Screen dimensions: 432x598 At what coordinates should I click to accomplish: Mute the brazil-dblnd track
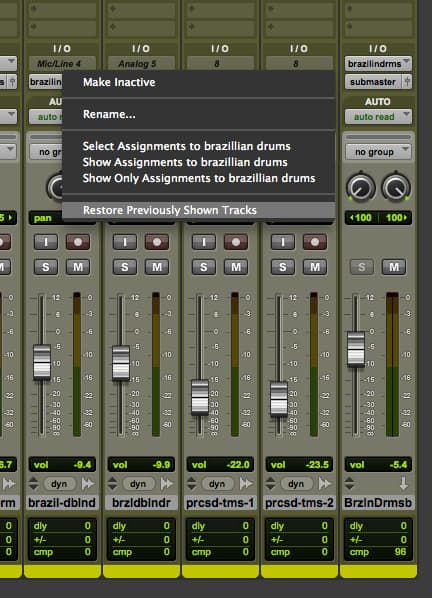point(78,267)
